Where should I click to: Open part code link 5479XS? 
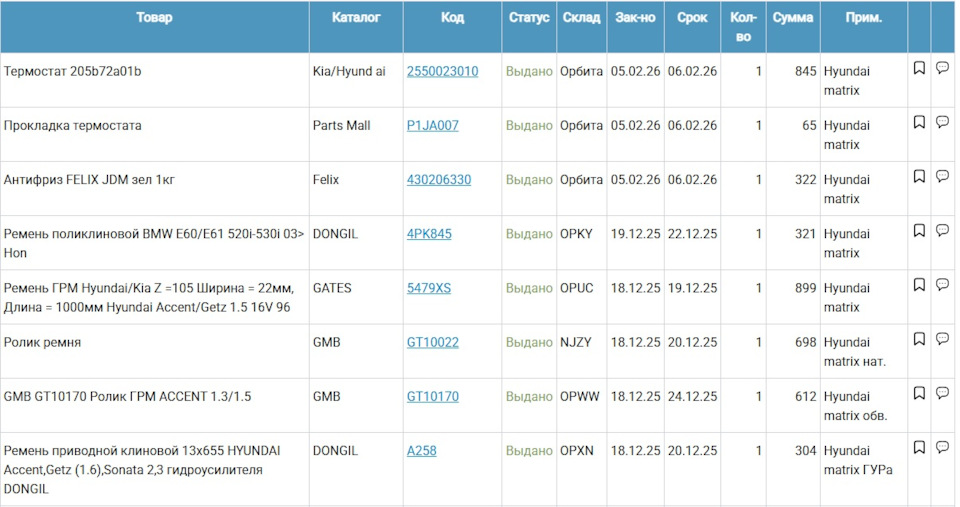429,288
